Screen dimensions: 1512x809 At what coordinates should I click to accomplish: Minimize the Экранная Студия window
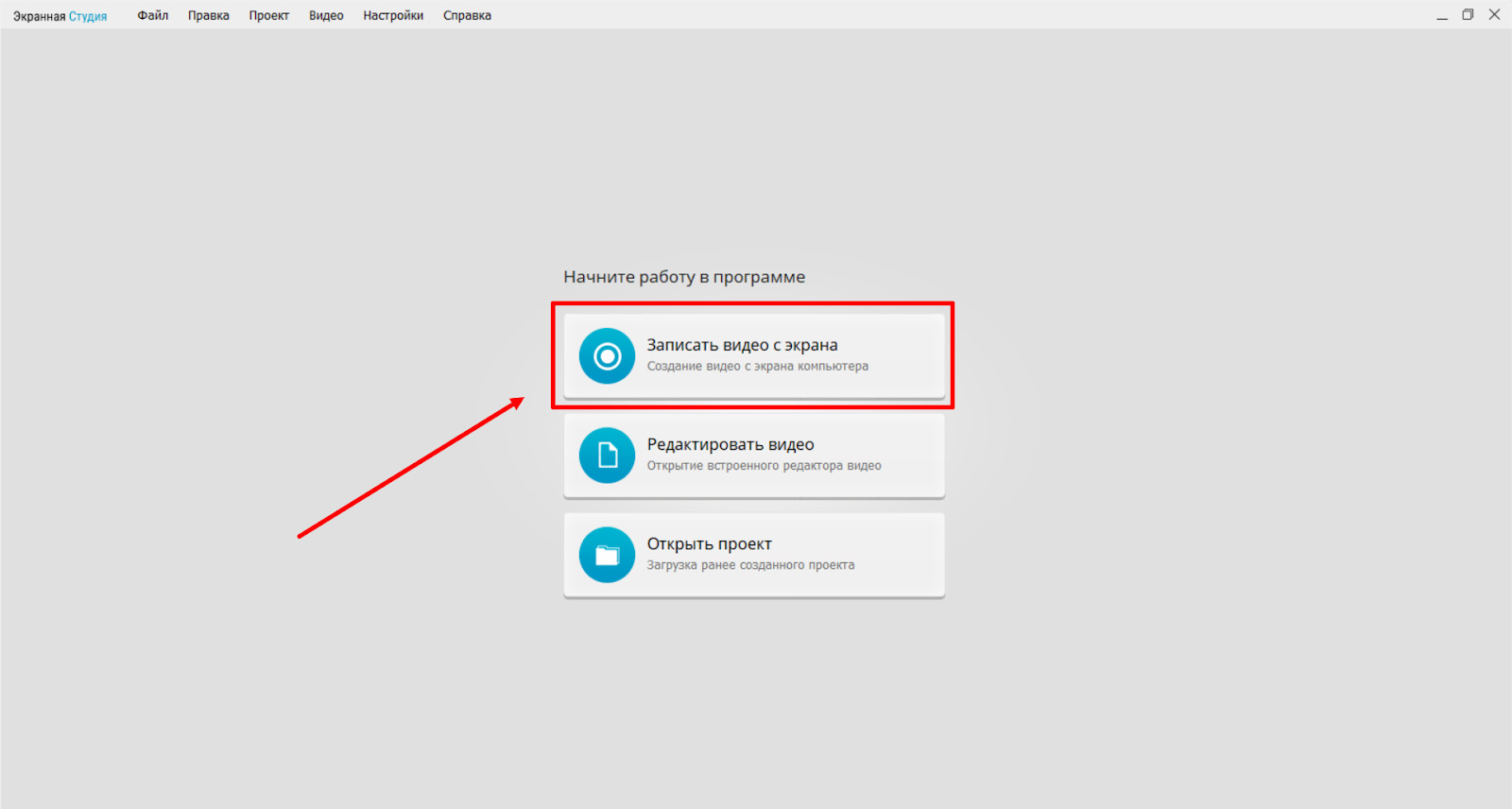pos(1442,15)
